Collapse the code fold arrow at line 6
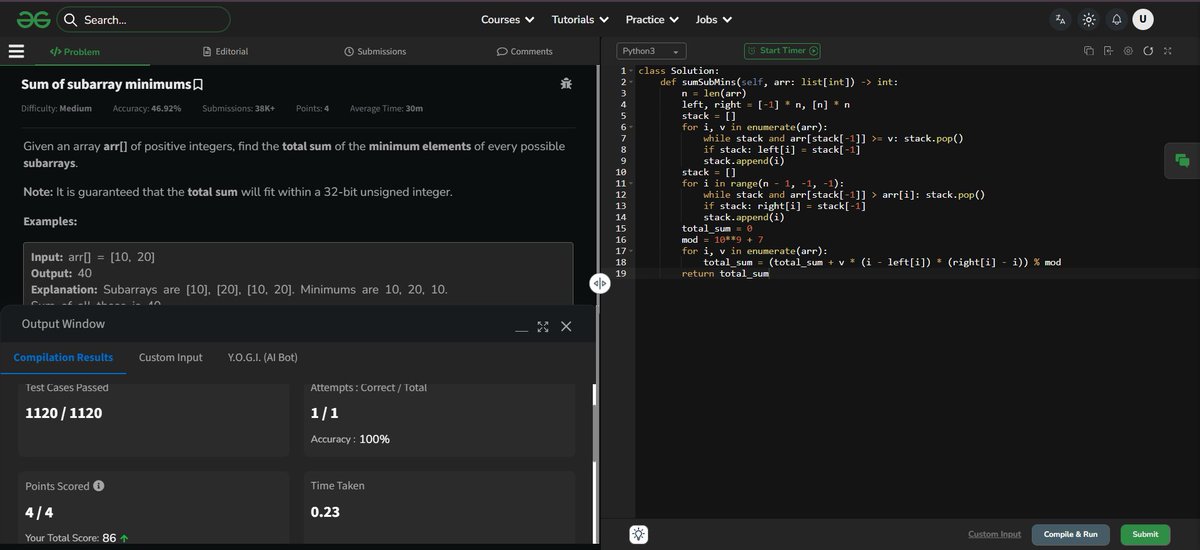The height and width of the screenshot is (550, 1200). pos(633,127)
